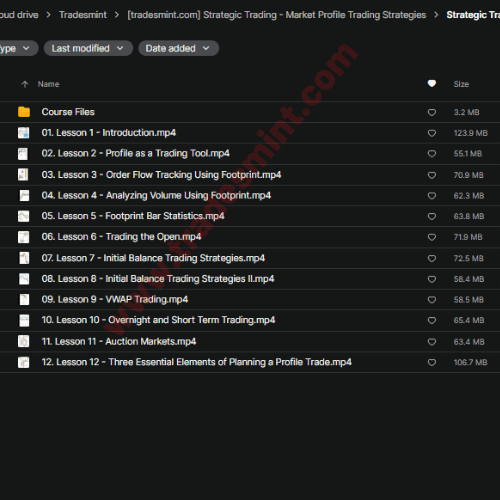Select 12. Lesson 12 - Three Essential Elements file
The height and width of the screenshot is (500, 500).
pyautogui.click(x=197, y=362)
